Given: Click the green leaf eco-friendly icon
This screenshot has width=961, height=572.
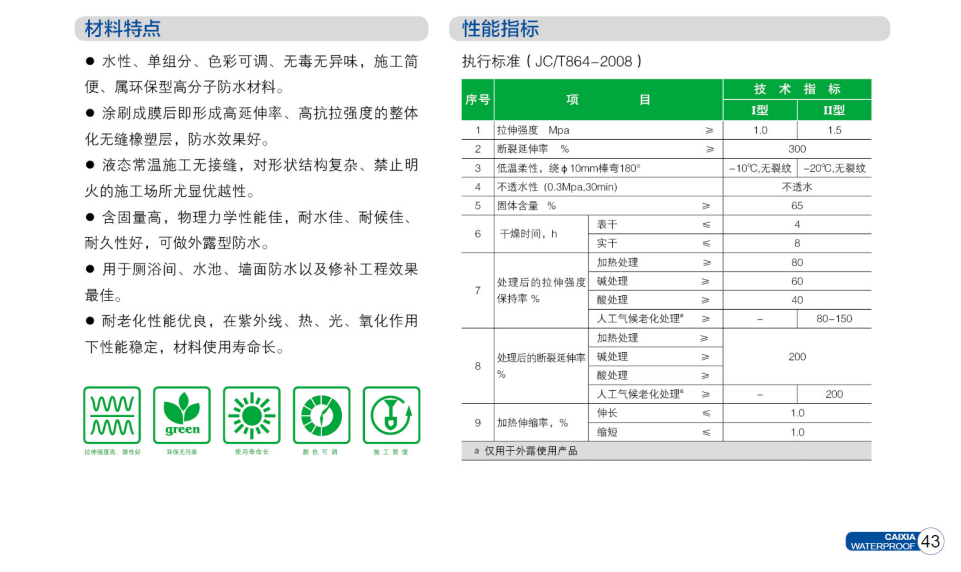Looking at the screenshot, I should [x=182, y=415].
